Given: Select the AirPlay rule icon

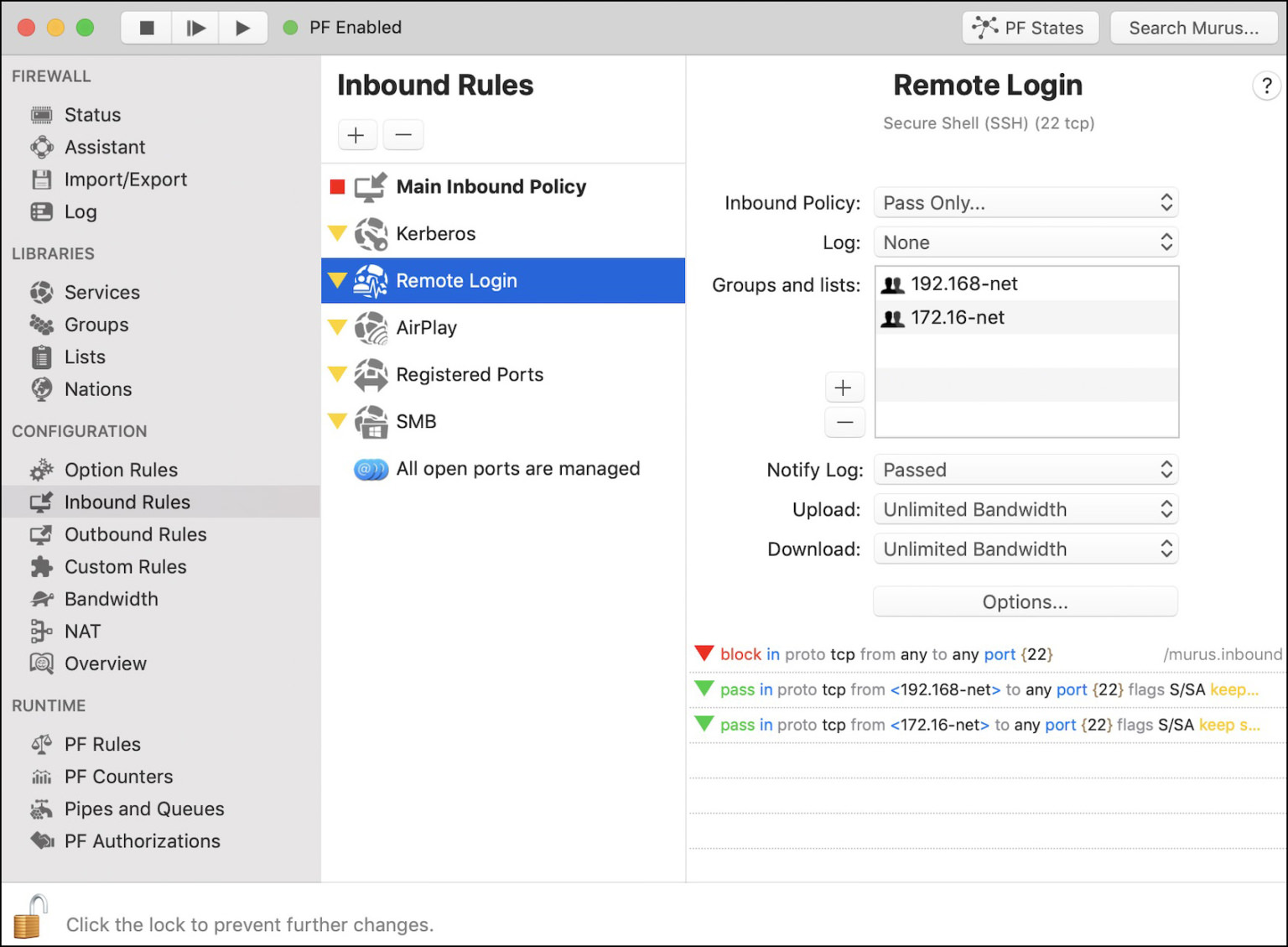Looking at the screenshot, I should [x=370, y=328].
